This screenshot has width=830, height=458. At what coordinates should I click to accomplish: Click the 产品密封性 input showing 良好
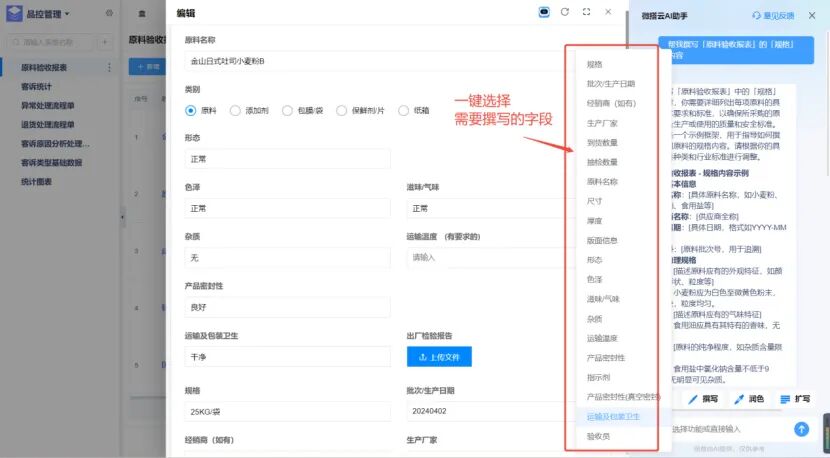pyautogui.click(x=287, y=307)
